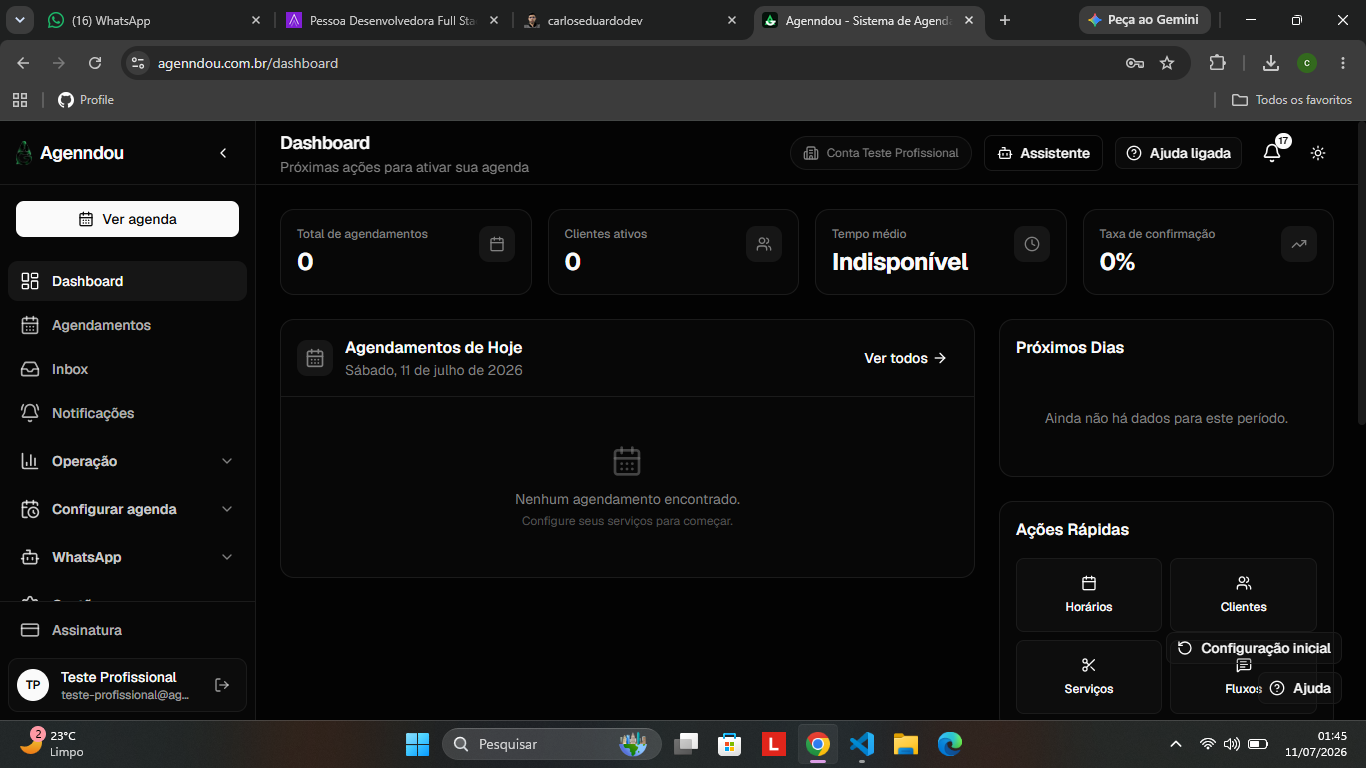
Task: Collapse the Agenndou sidebar with the chevron
Action: tap(223, 153)
